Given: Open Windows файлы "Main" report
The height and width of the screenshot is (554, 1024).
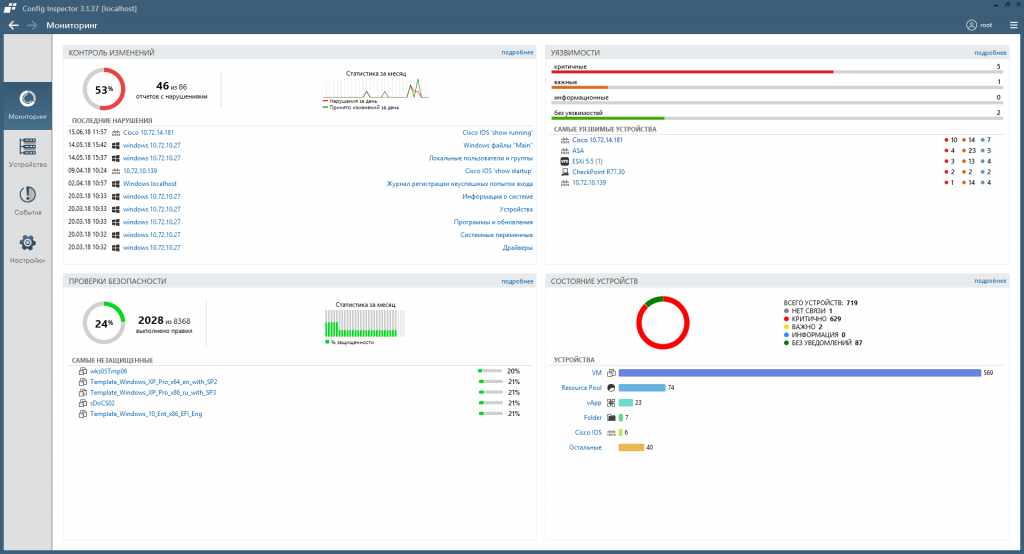Looking at the screenshot, I should pyautogui.click(x=498, y=145).
